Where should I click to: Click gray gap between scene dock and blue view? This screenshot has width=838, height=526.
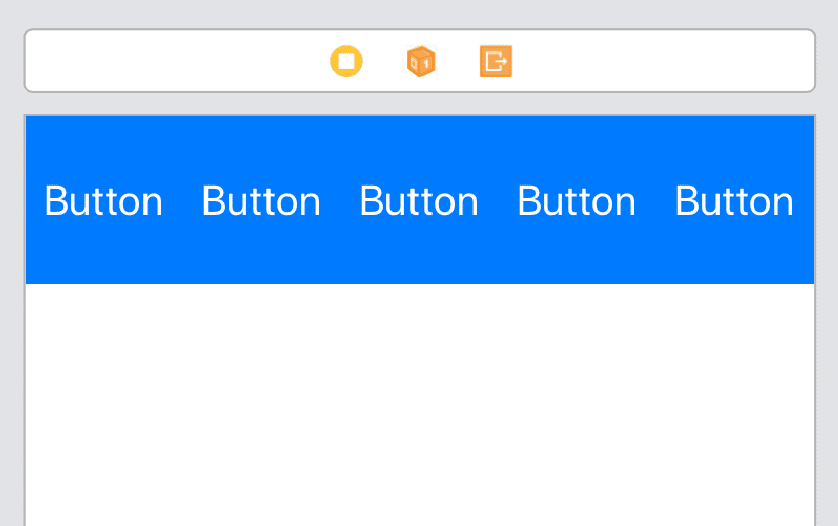click(420, 104)
